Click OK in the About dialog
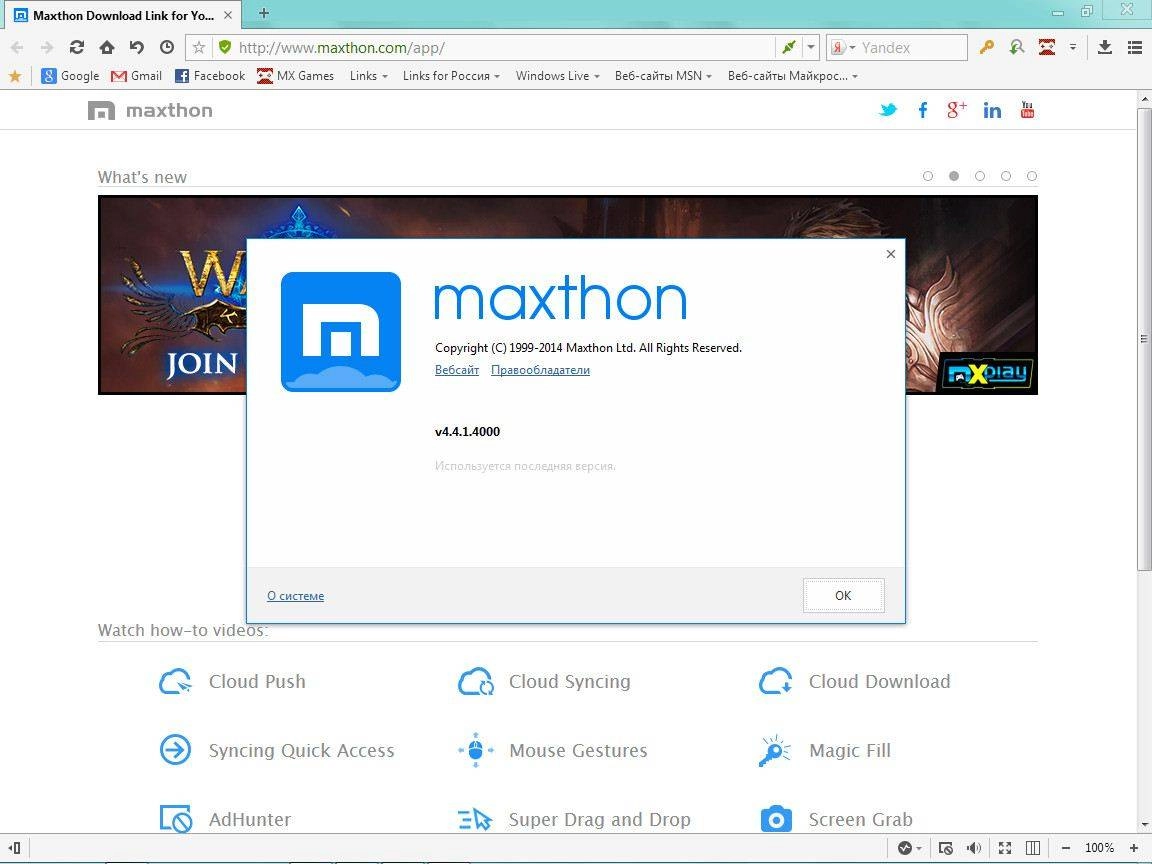The width and height of the screenshot is (1152, 864). pyautogui.click(x=843, y=596)
